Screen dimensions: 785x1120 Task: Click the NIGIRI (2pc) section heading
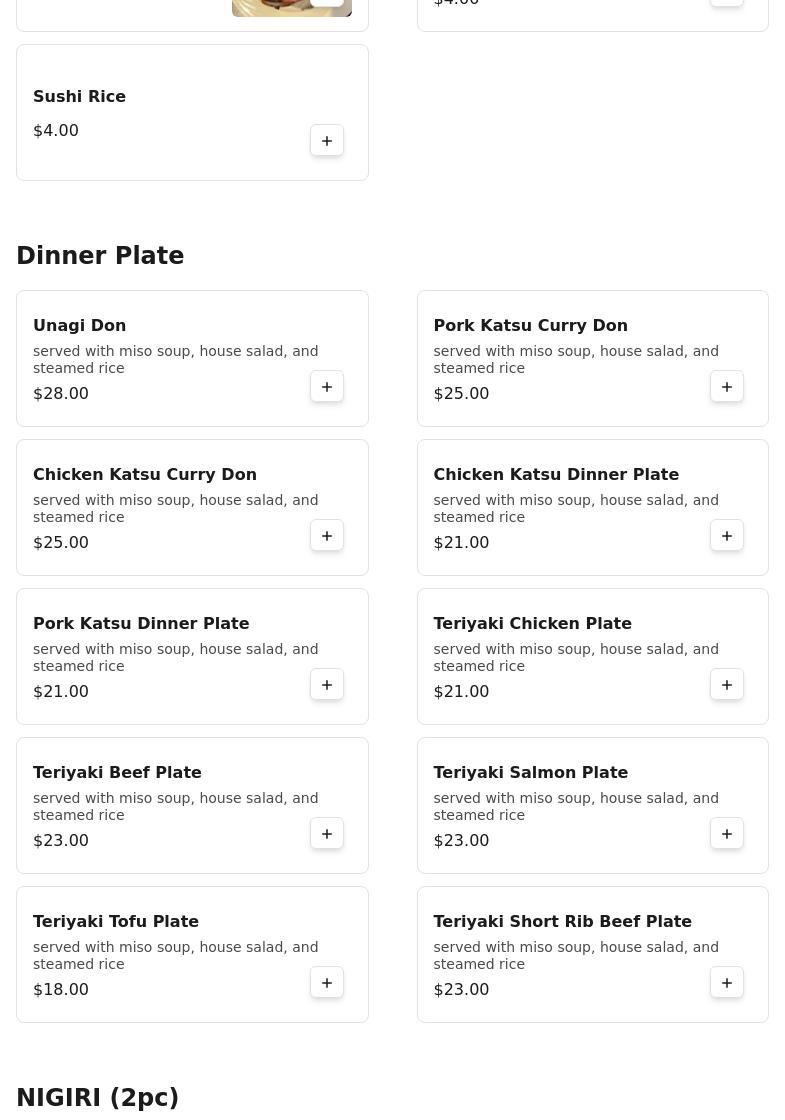click(x=97, y=1097)
